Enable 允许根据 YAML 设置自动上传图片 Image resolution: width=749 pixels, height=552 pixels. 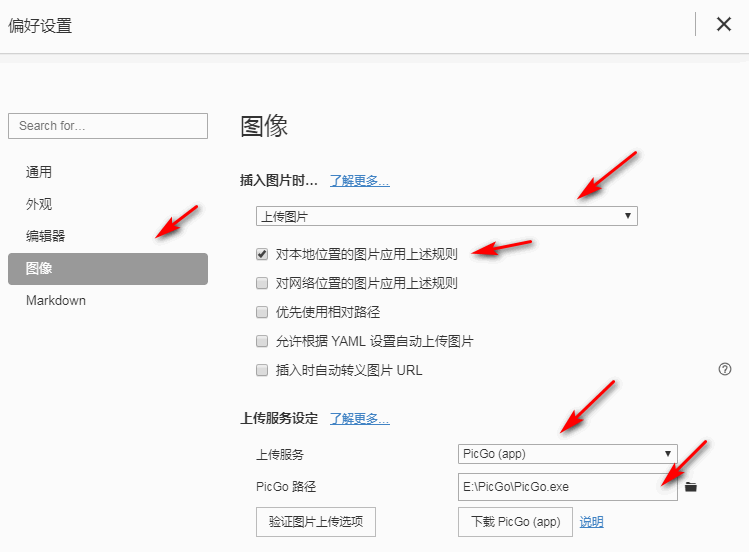(x=262, y=341)
